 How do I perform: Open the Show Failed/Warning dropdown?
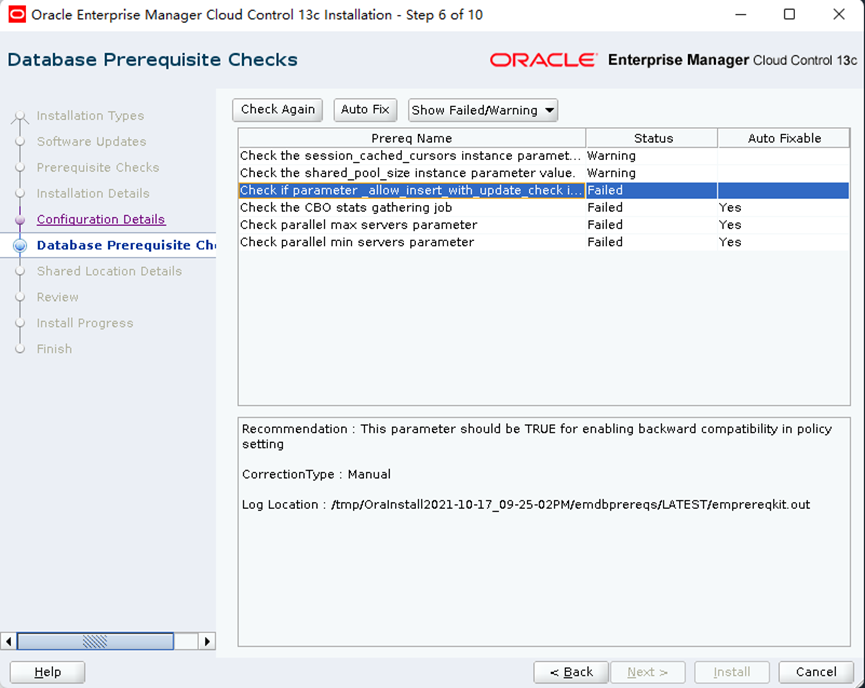[483, 110]
